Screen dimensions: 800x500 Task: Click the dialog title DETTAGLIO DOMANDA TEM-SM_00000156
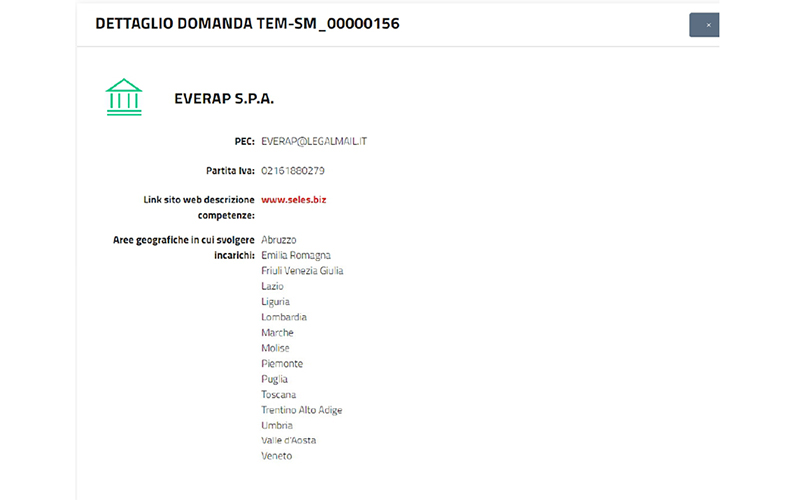(x=247, y=23)
